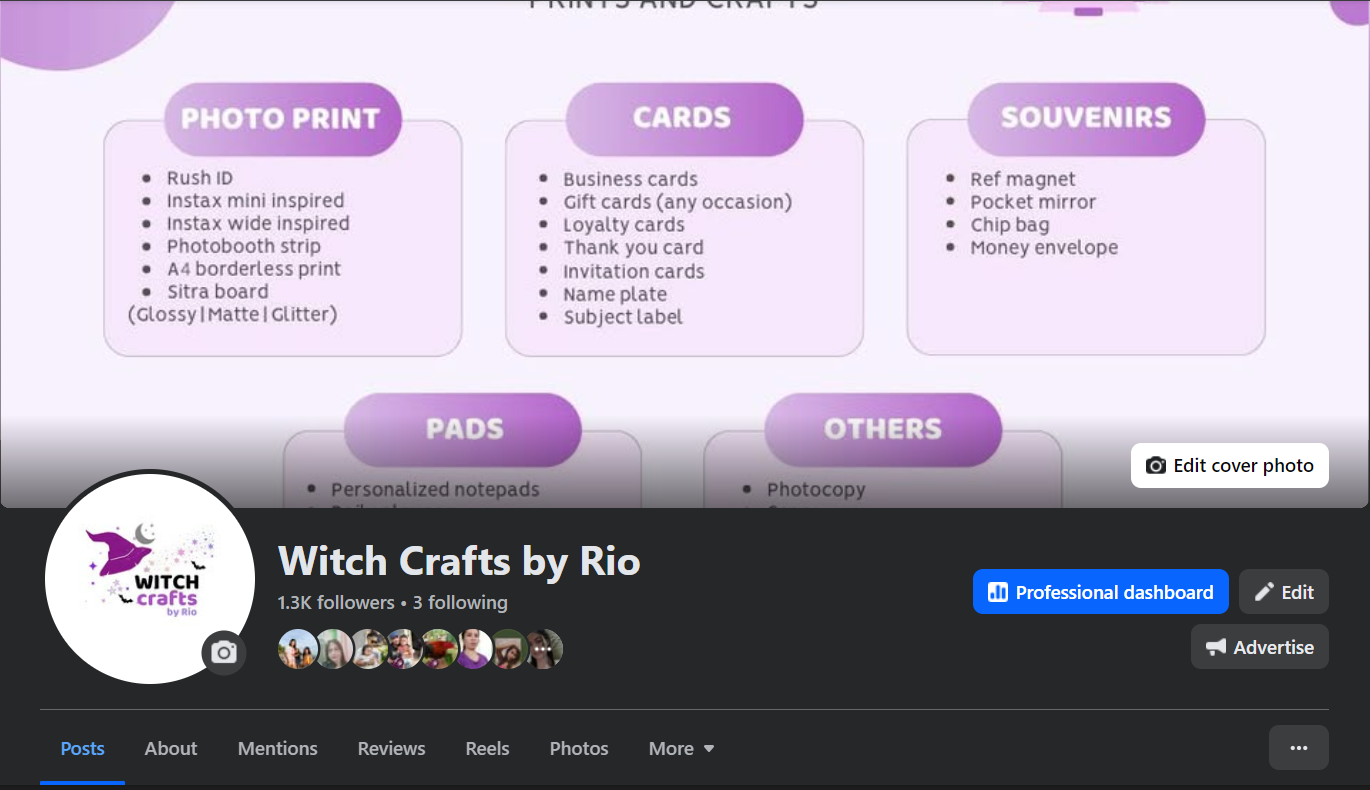The width and height of the screenshot is (1370, 790).
Task: Click the pencil Edit button beside Professional dashboard
Action: [x=1283, y=592]
